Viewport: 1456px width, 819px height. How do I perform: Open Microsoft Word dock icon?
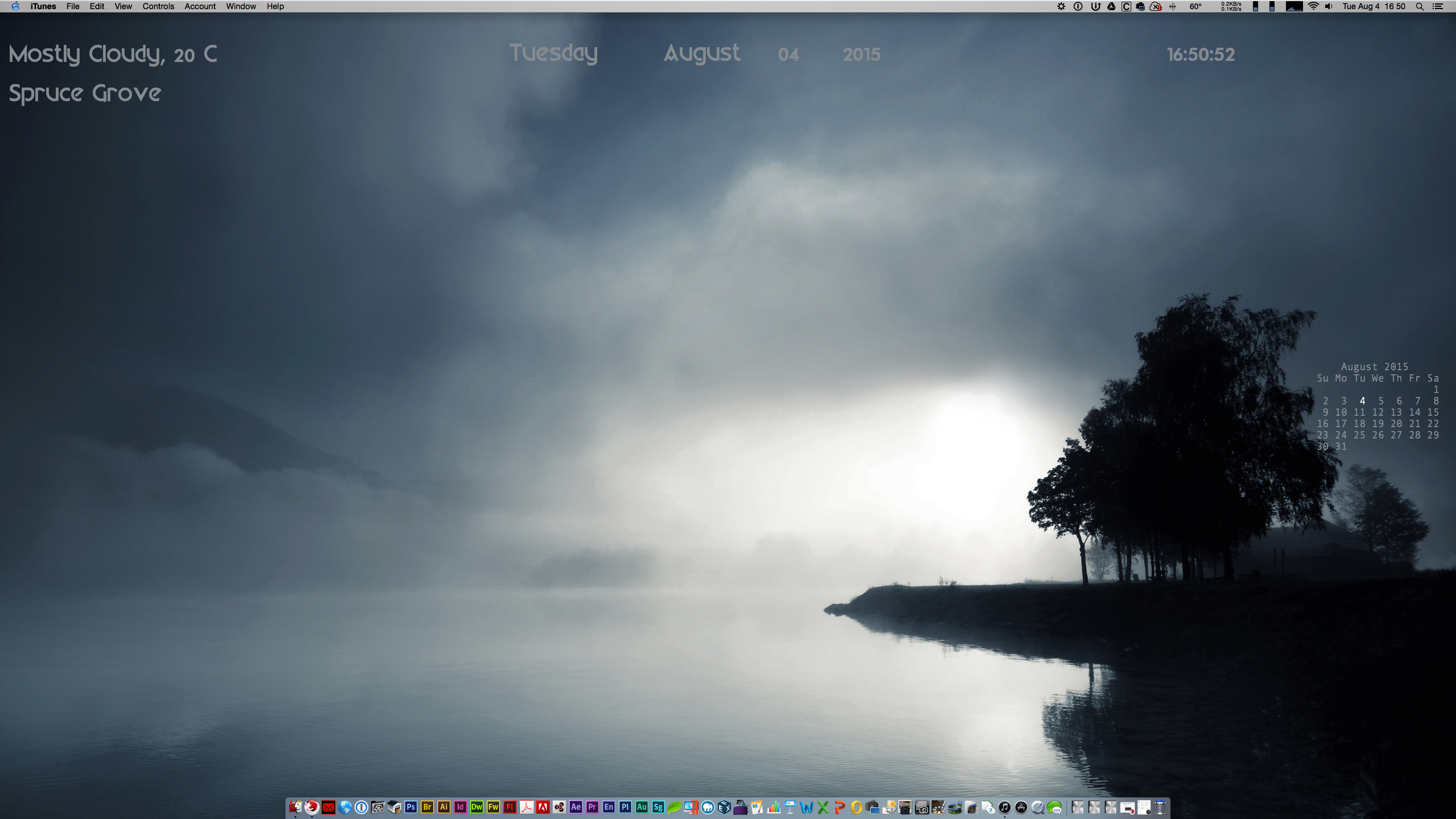[806, 807]
